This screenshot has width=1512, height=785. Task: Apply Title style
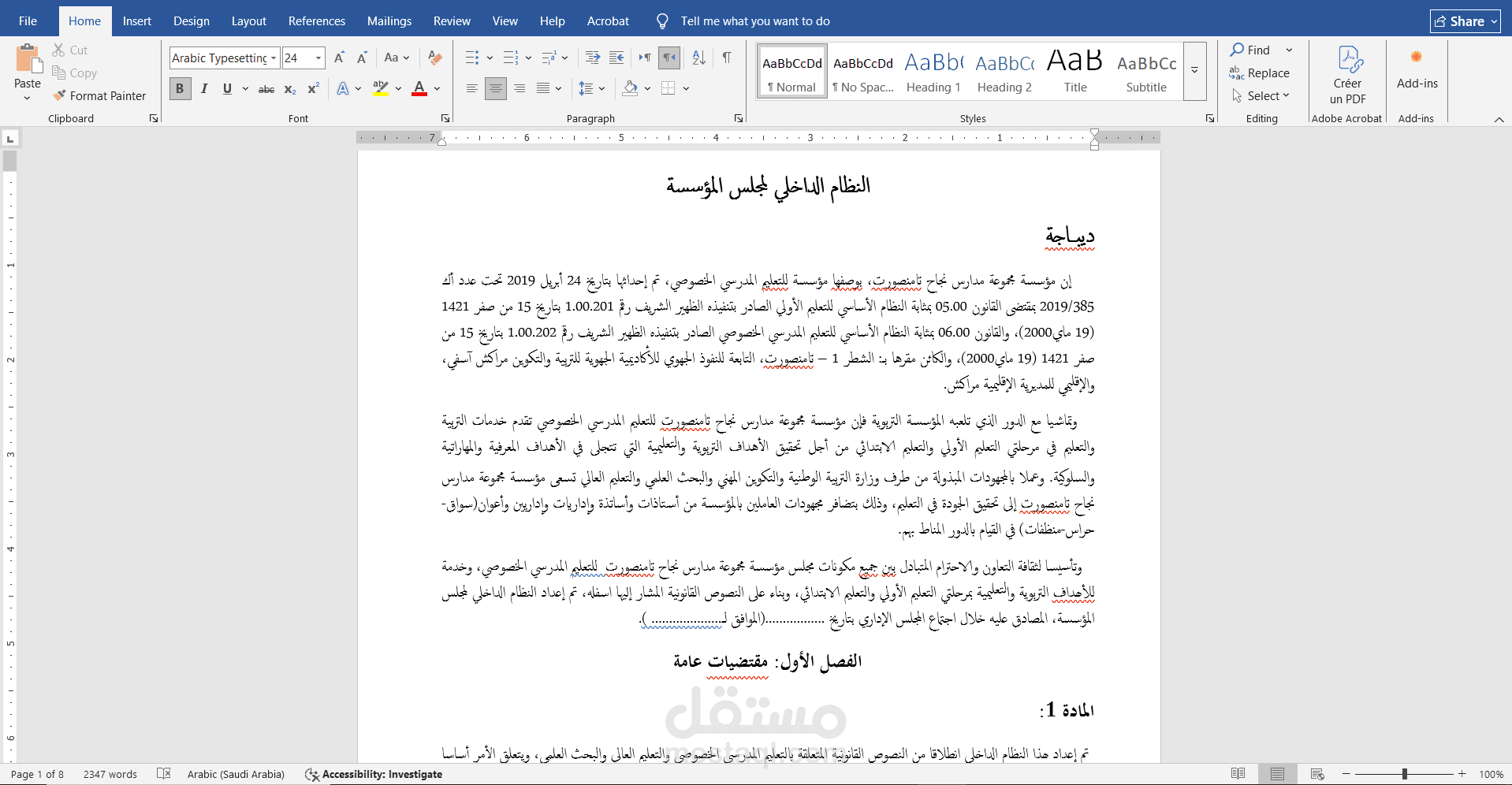[1075, 73]
